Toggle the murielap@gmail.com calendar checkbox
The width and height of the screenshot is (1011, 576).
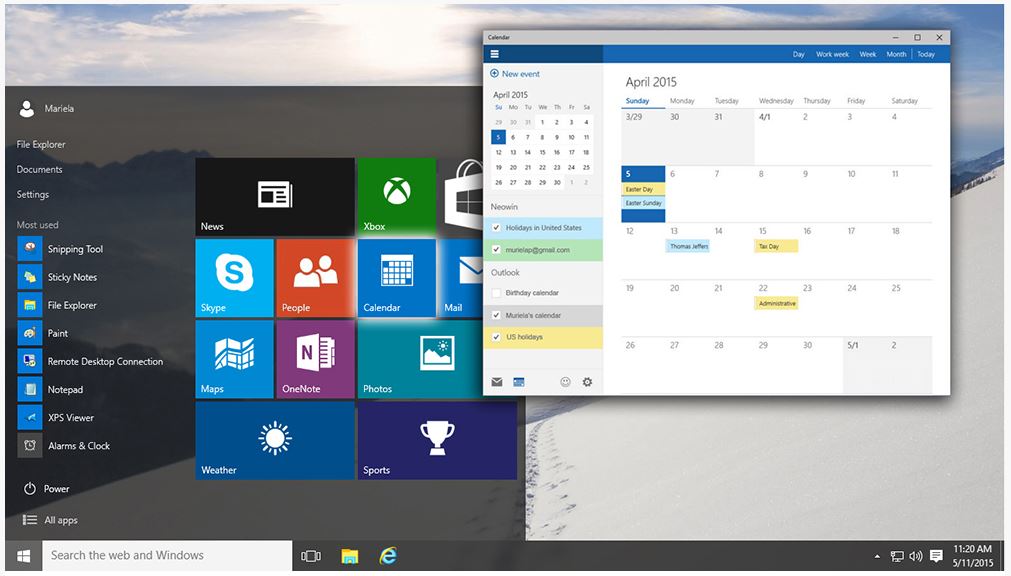(x=496, y=250)
